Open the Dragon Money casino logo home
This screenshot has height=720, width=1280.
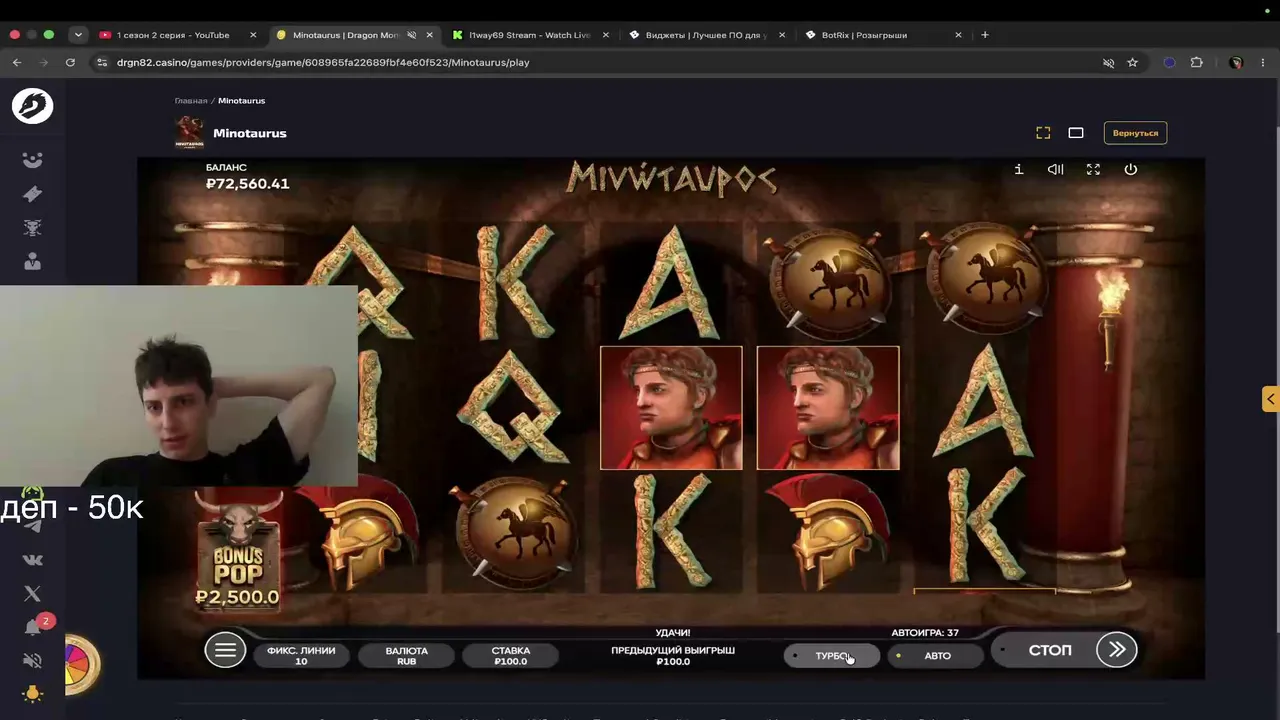click(32, 106)
